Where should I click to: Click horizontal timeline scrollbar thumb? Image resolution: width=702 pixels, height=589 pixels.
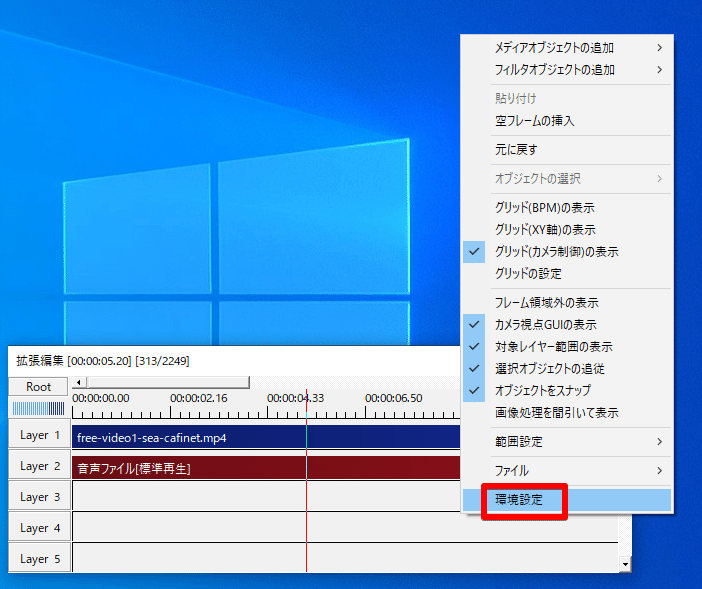pyautogui.click(x=168, y=382)
